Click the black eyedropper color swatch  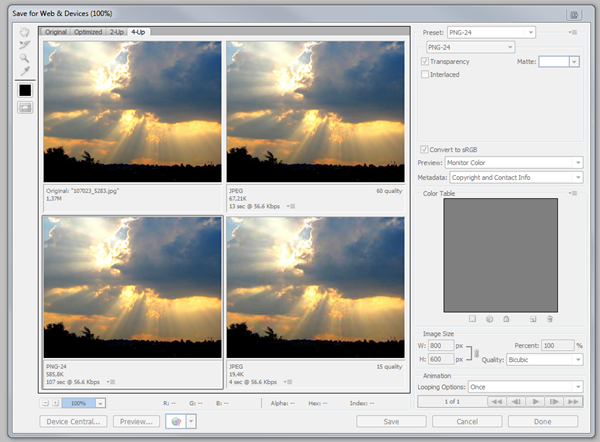[25, 90]
